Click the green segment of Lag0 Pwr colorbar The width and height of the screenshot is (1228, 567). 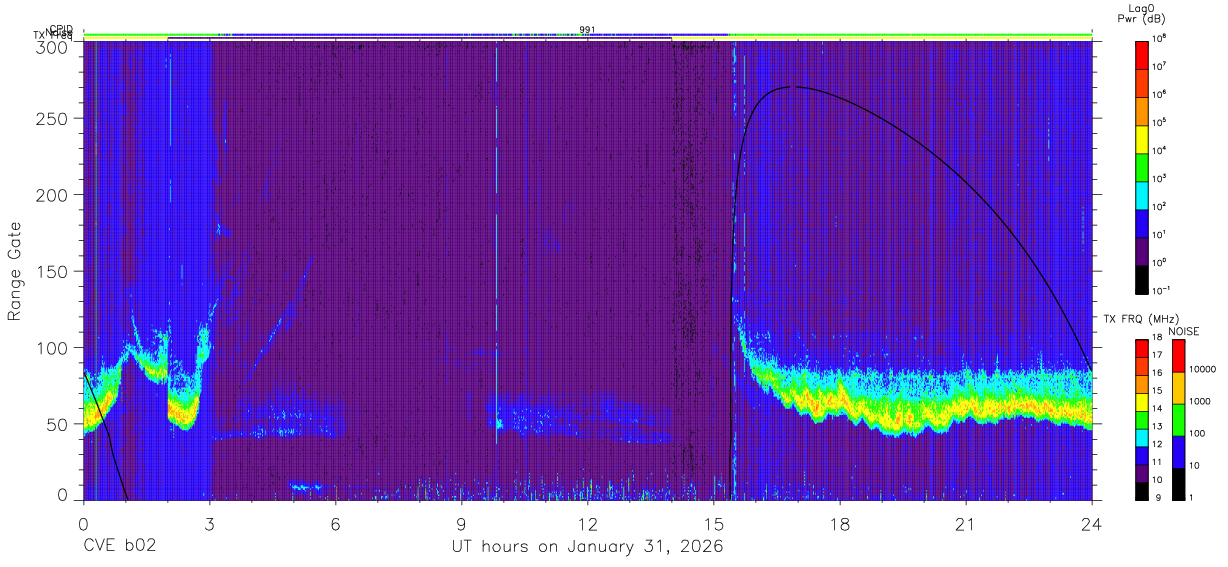[x=1142, y=165]
